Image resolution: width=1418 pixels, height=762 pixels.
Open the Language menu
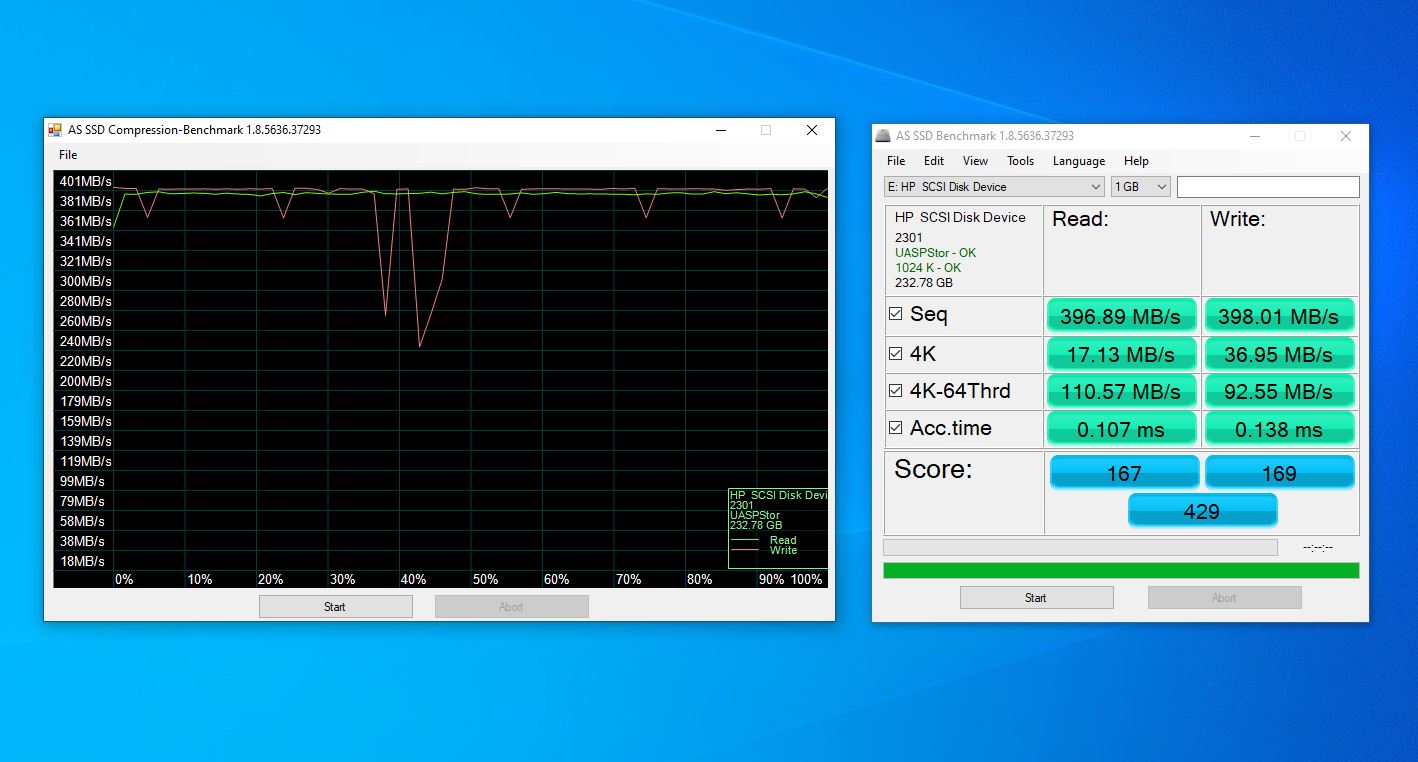1078,161
